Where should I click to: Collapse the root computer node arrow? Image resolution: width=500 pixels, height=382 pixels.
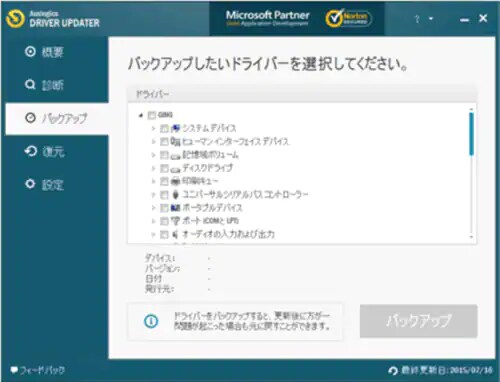141,115
